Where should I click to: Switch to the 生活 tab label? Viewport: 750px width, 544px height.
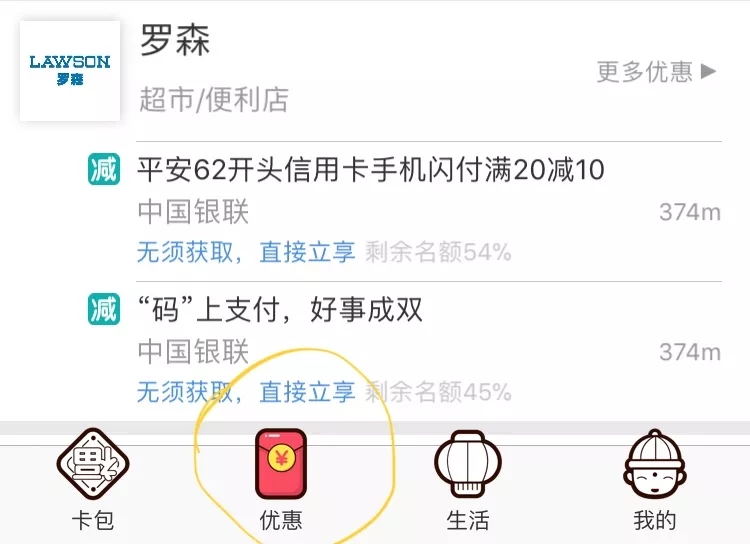pos(468,520)
